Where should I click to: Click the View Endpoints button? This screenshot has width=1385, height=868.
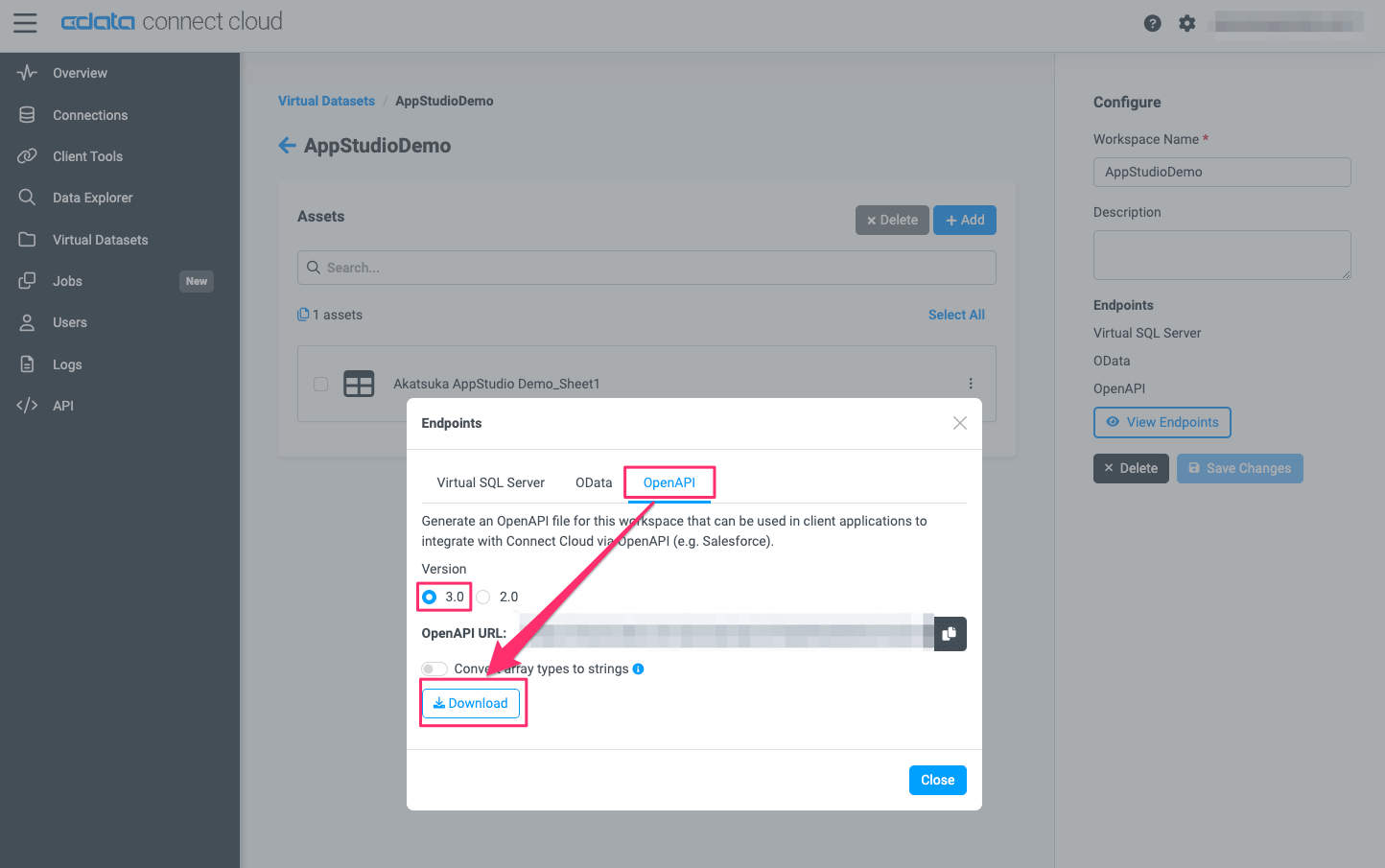tap(1162, 422)
